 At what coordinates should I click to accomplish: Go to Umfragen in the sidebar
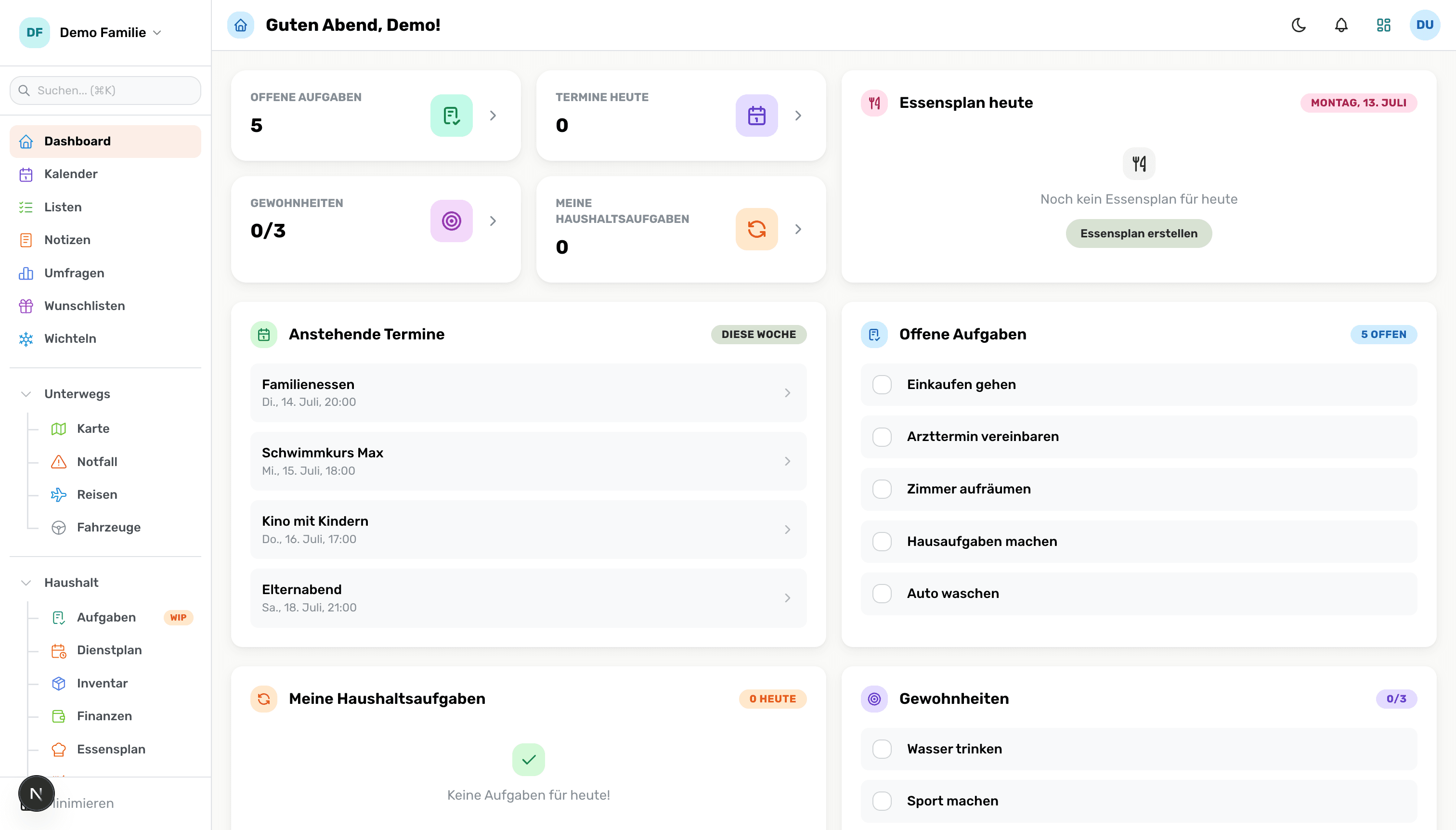click(x=105, y=273)
